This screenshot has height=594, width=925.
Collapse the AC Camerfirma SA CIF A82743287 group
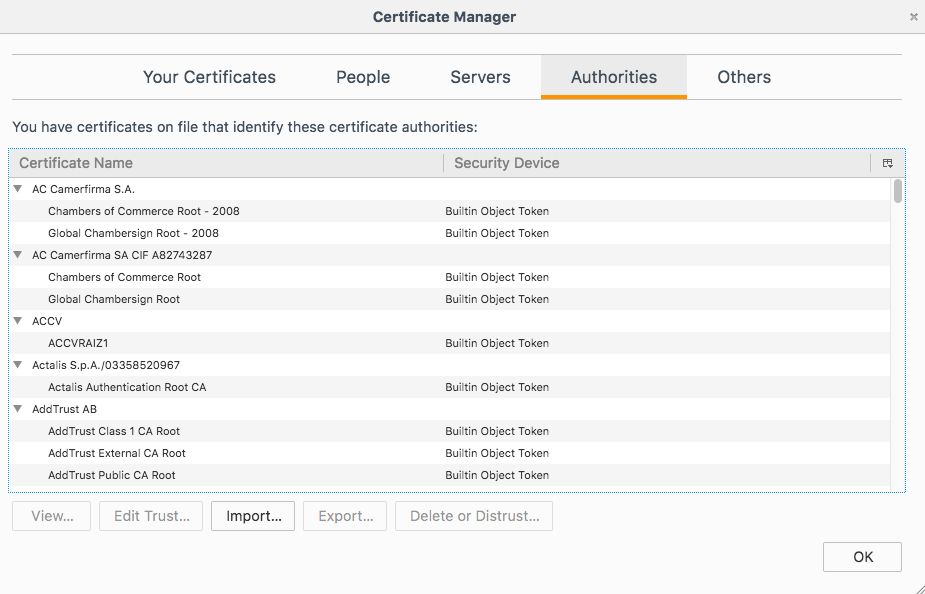click(x=17, y=255)
